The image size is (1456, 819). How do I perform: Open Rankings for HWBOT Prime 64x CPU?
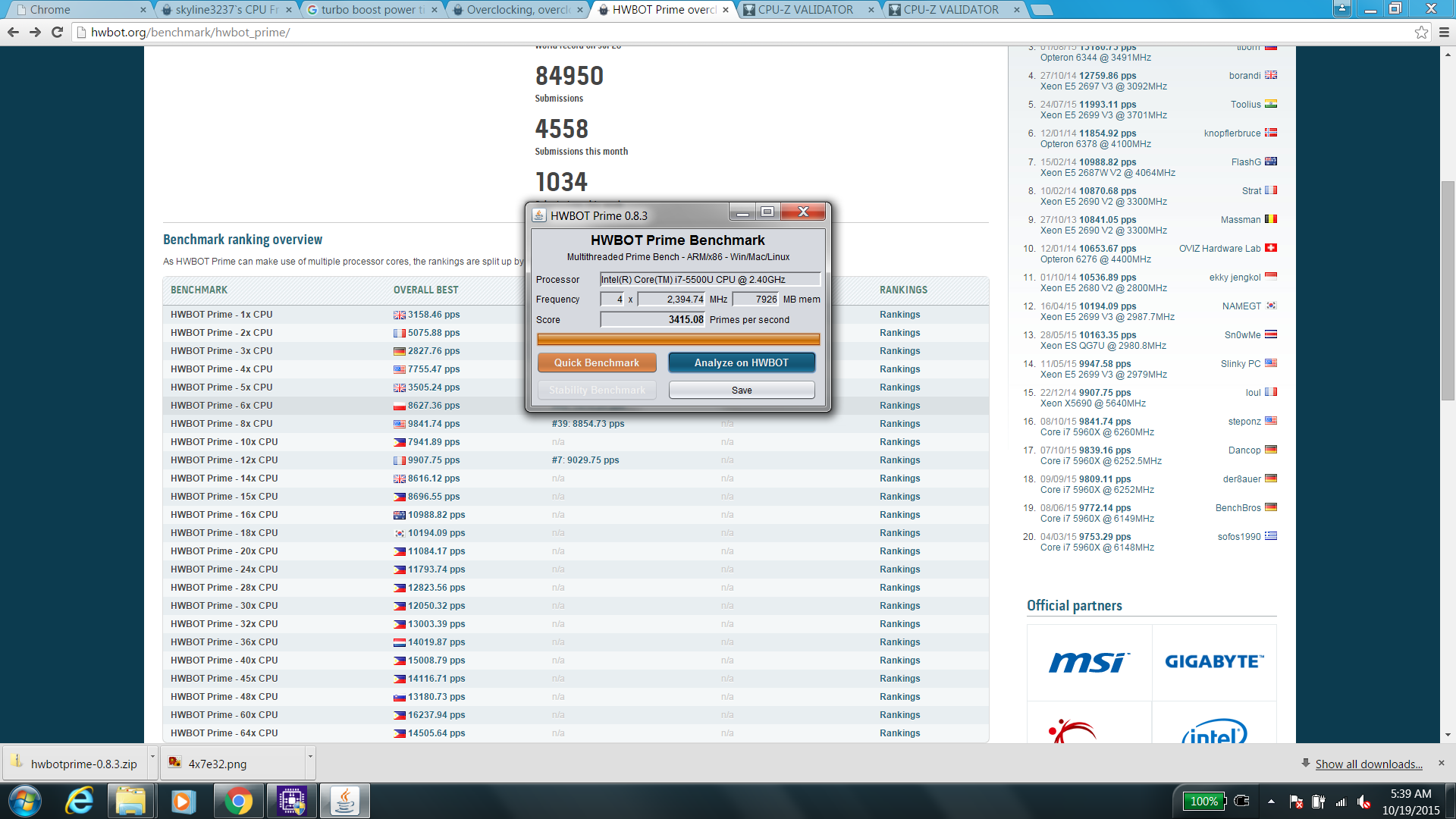[899, 733]
